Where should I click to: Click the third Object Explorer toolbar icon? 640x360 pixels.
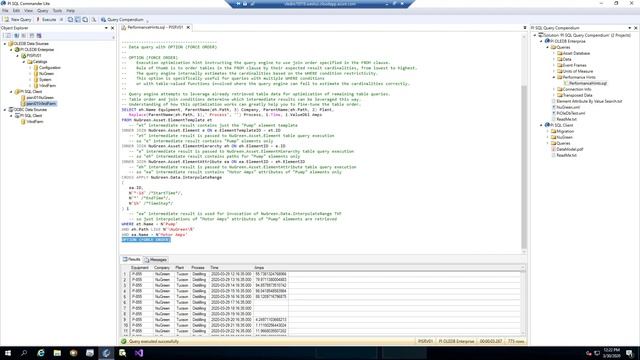[x=24, y=36]
